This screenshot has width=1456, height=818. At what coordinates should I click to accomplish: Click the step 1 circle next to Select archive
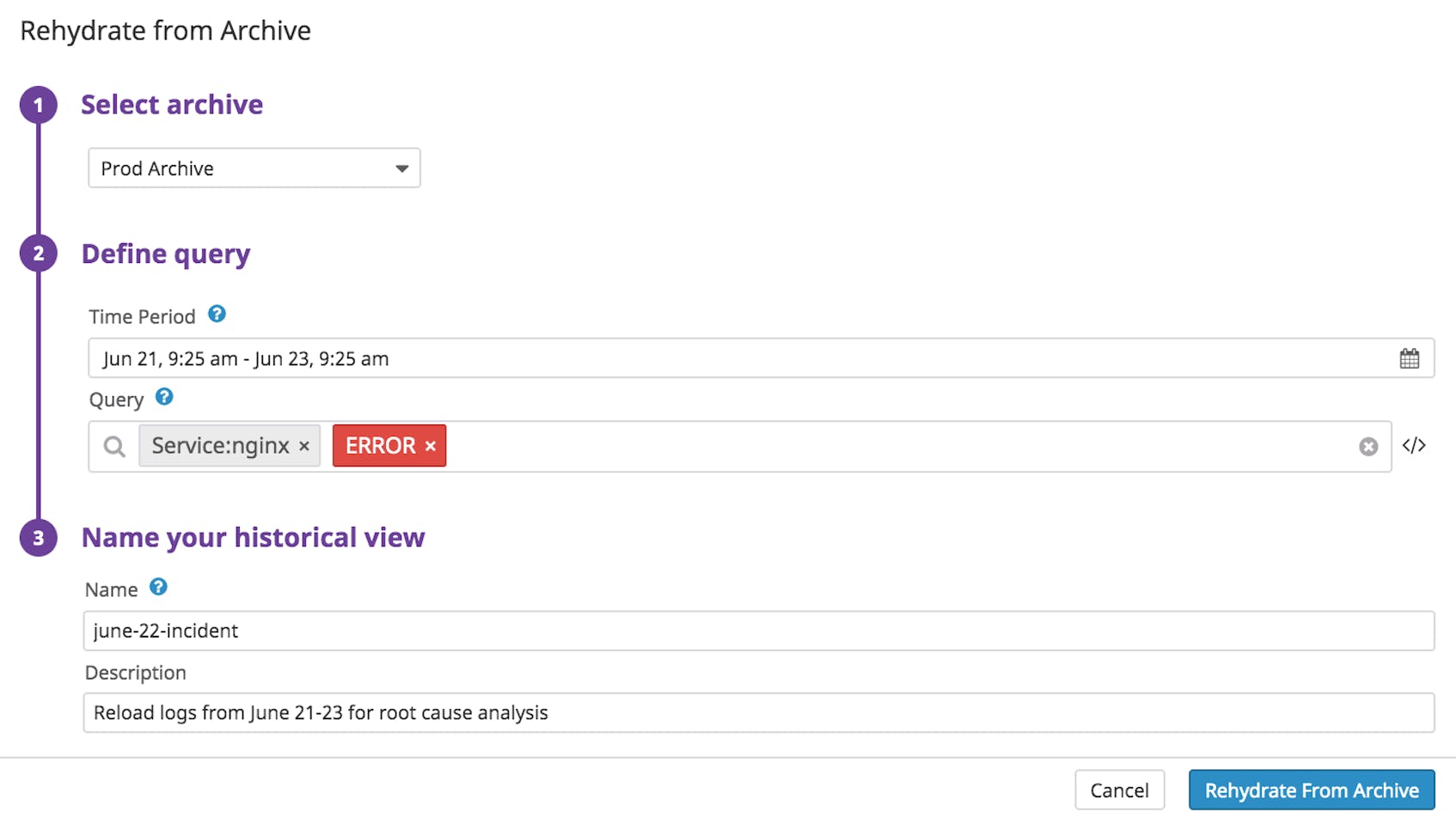coord(38,106)
